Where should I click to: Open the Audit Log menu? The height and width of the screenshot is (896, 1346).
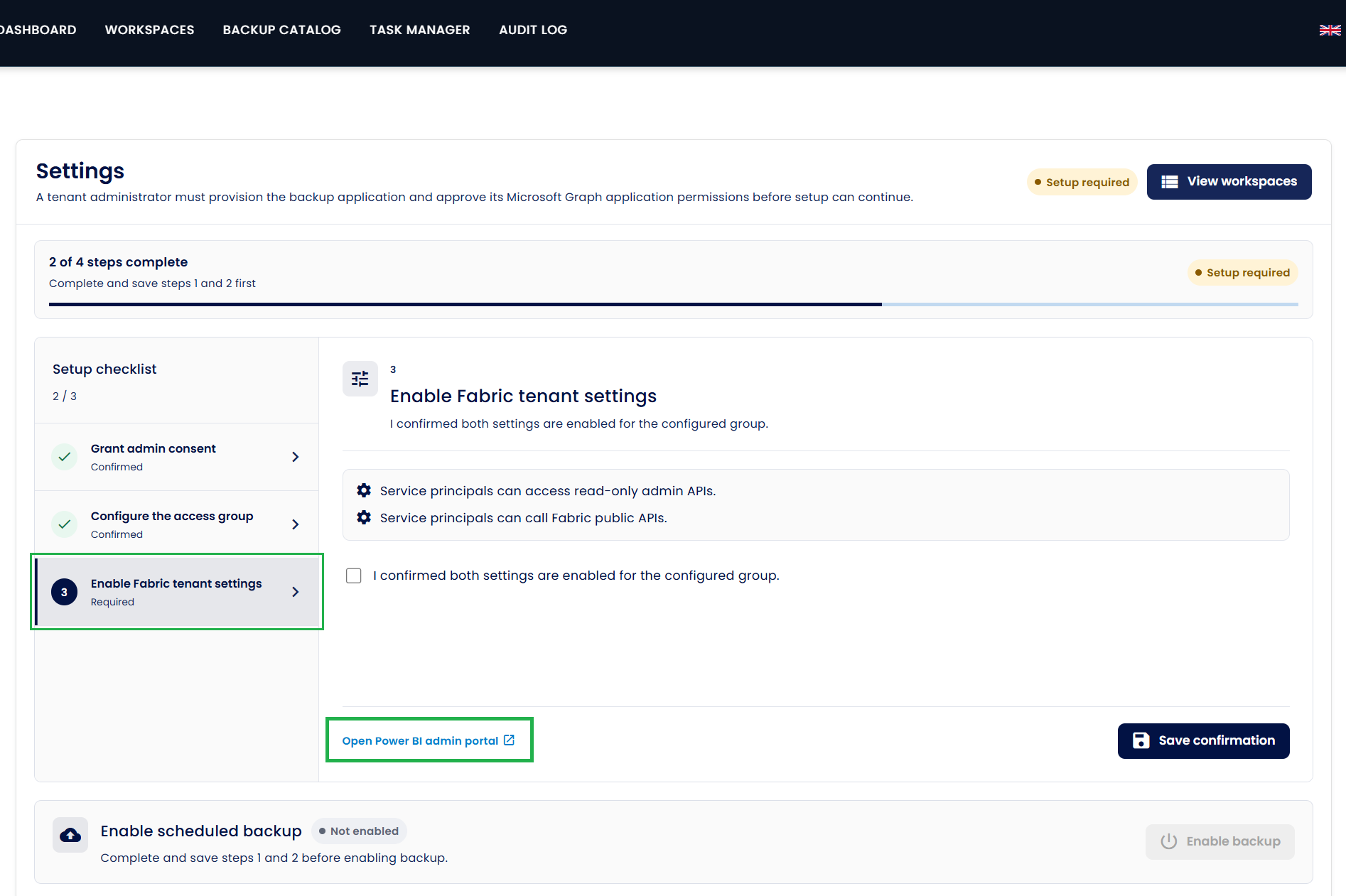tap(533, 30)
